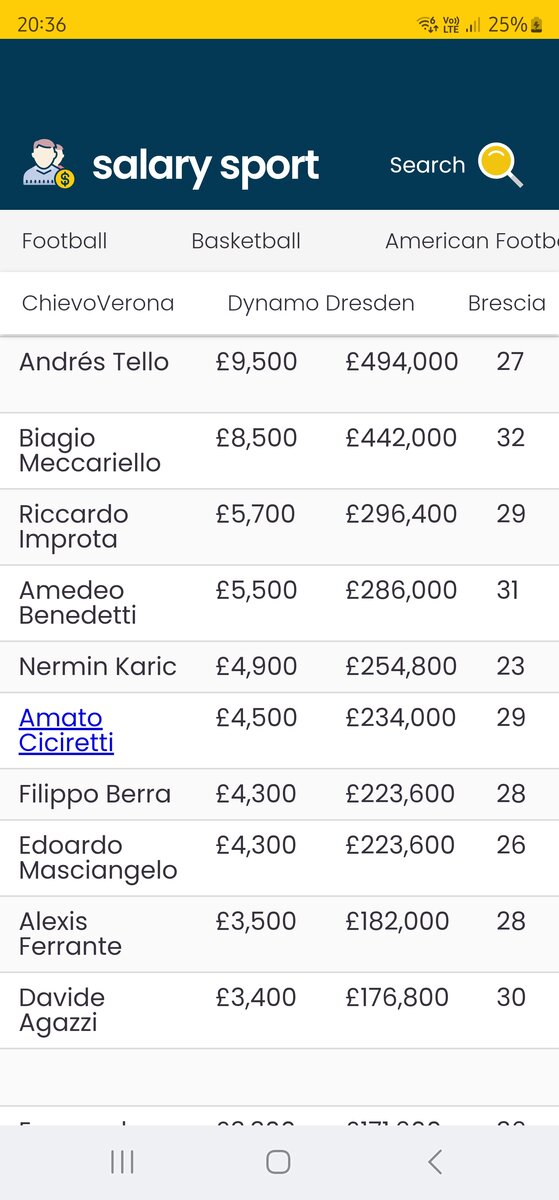Tap the Android back navigation icon
The image size is (559, 1200).
coord(434,1161)
